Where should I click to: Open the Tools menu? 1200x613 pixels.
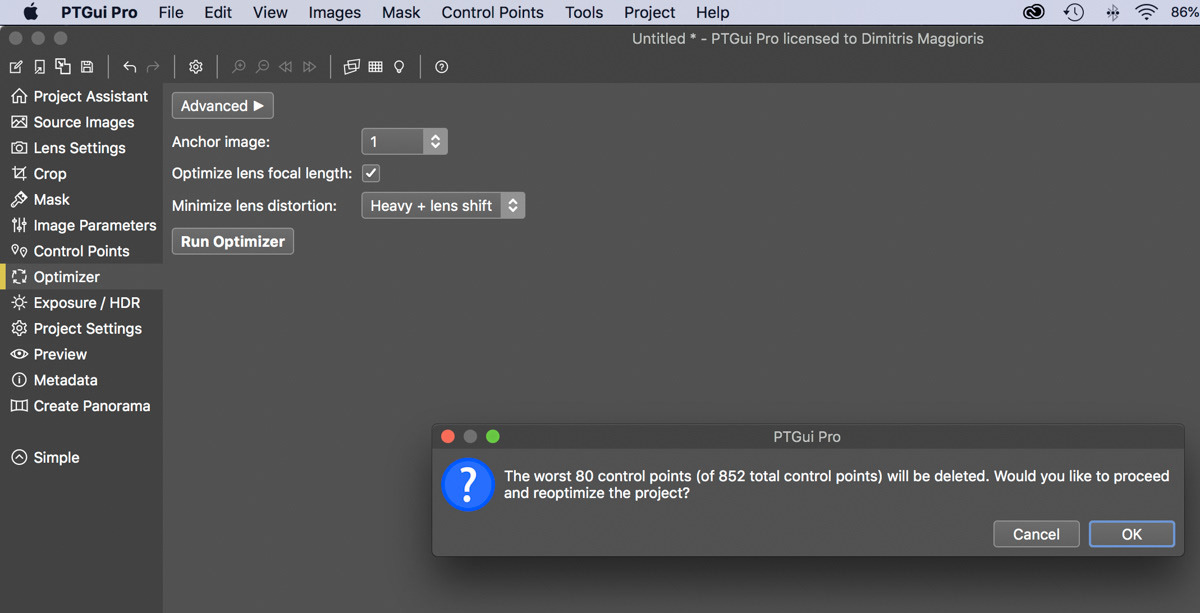[584, 12]
